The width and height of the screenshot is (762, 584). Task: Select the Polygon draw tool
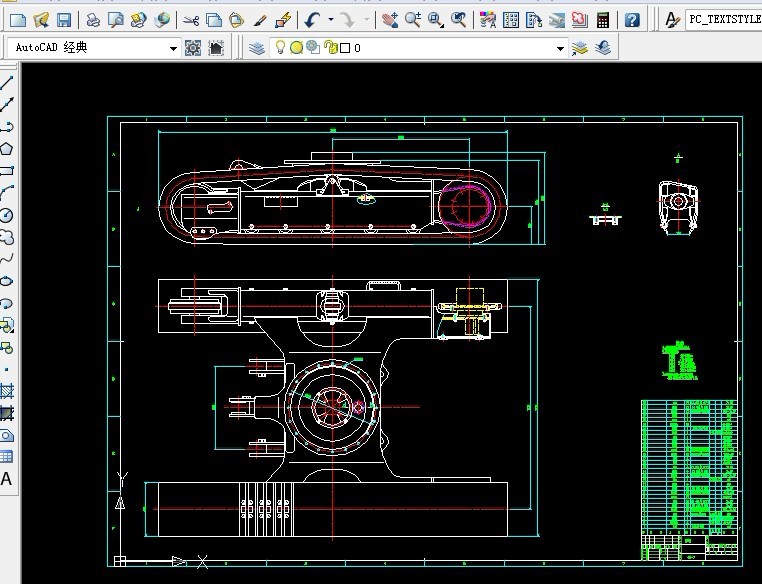click(x=7, y=148)
